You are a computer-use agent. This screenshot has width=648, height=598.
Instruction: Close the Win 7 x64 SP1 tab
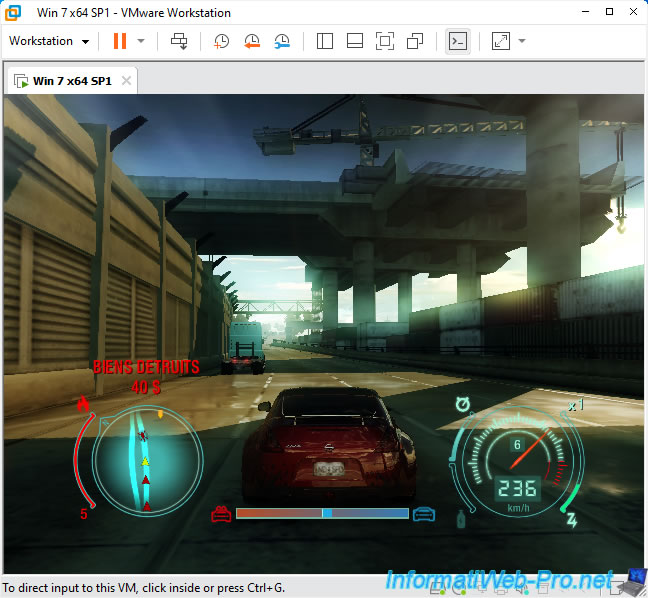(126, 81)
